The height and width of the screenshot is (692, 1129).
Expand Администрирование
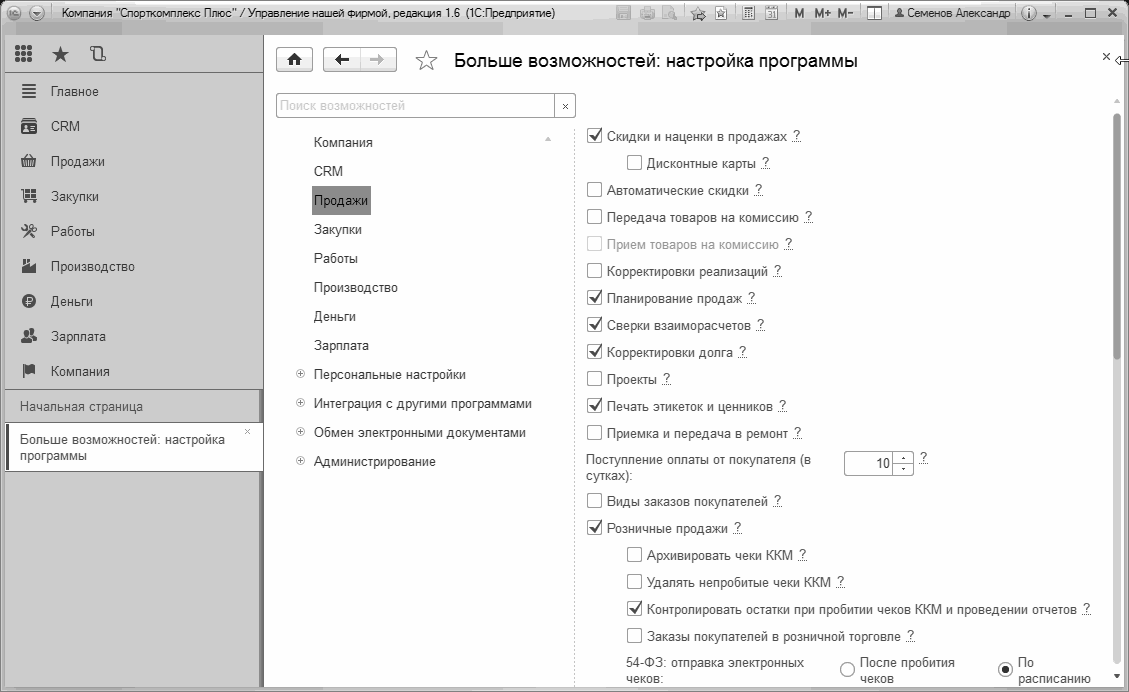pos(300,461)
